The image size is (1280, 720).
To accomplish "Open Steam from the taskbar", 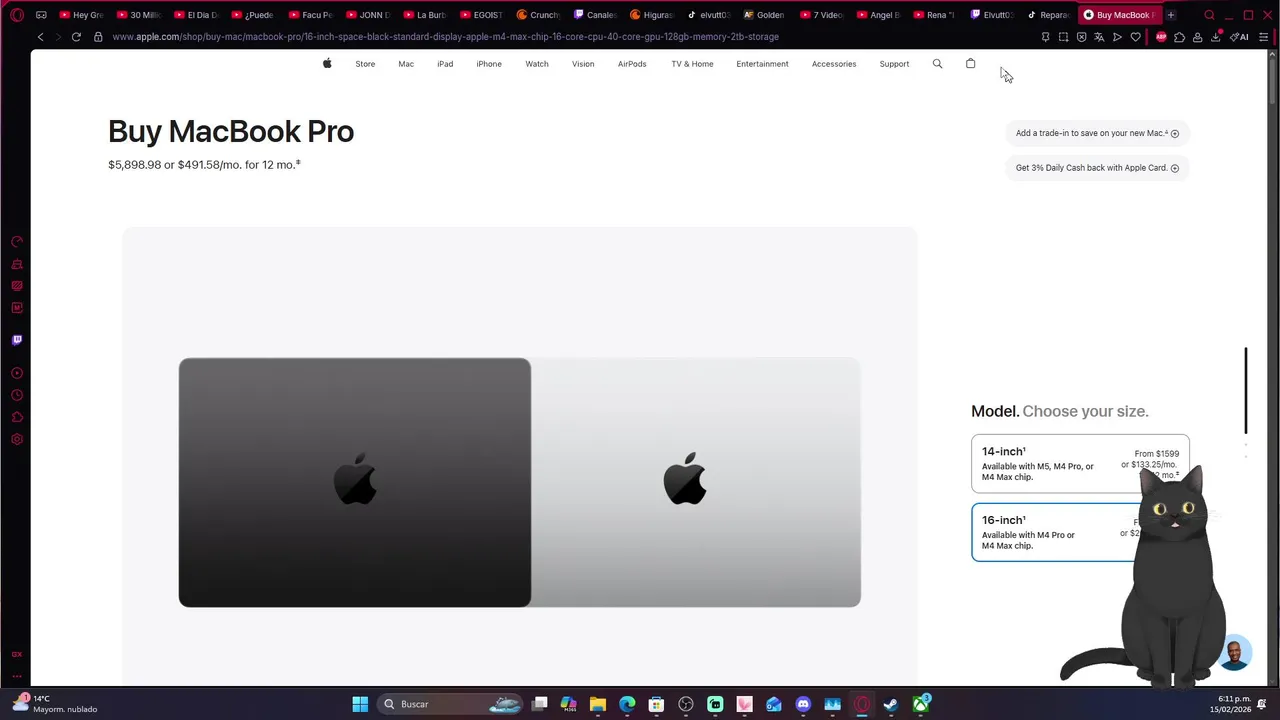I will (891, 704).
